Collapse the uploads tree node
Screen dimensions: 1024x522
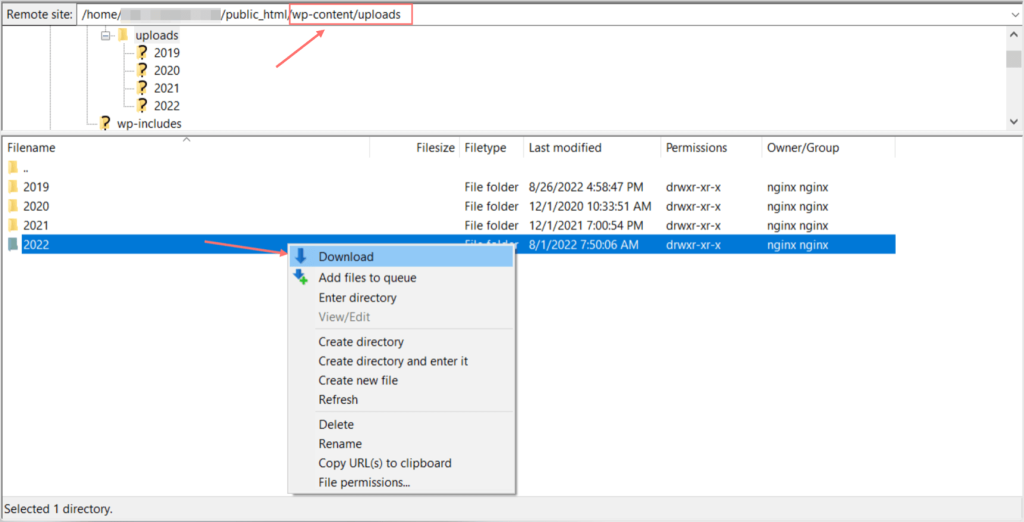tap(105, 36)
